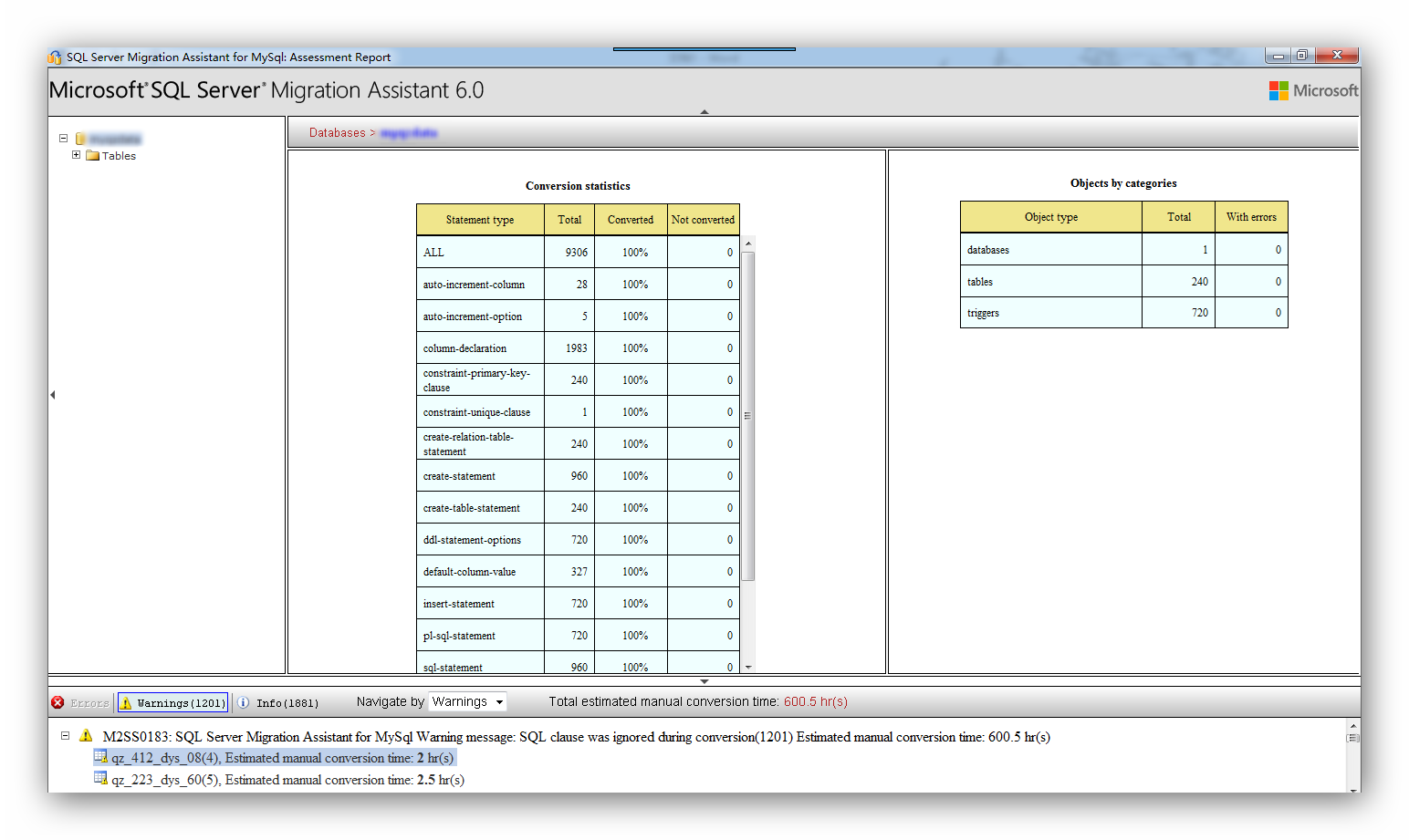The width and height of the screenshot is (1409, 840).
Task: Click the default-column-value row
Action: tap(578, 572)
